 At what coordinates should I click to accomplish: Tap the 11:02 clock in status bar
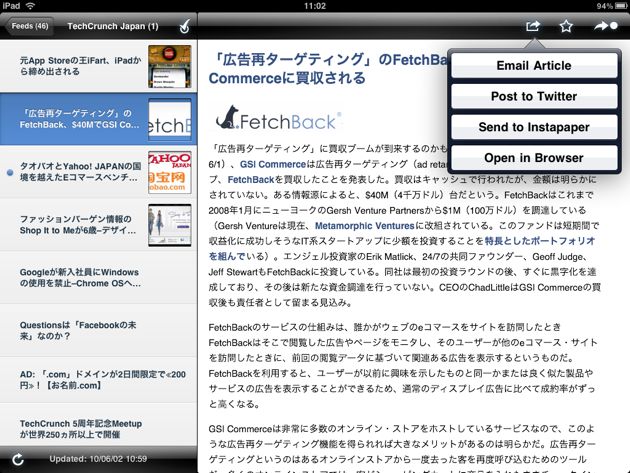pos(315,6)
